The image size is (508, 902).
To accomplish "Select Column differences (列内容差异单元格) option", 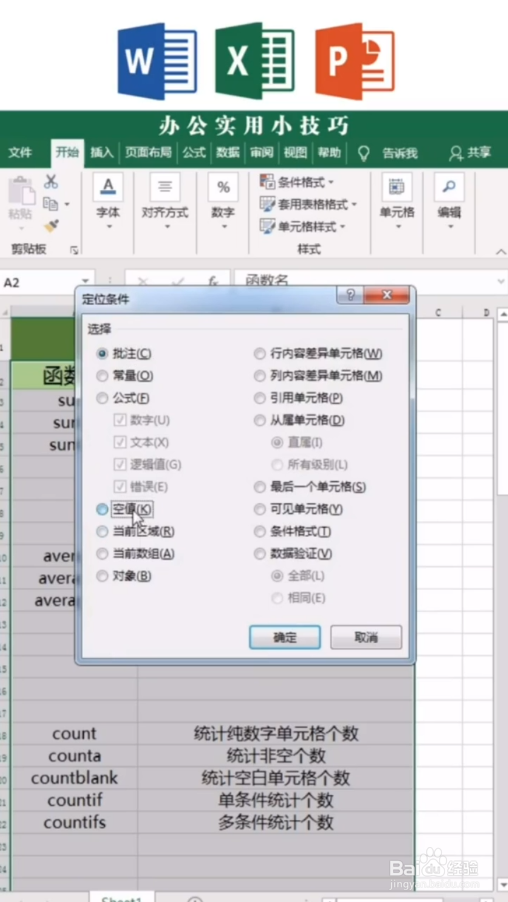I will click(260, 376).
